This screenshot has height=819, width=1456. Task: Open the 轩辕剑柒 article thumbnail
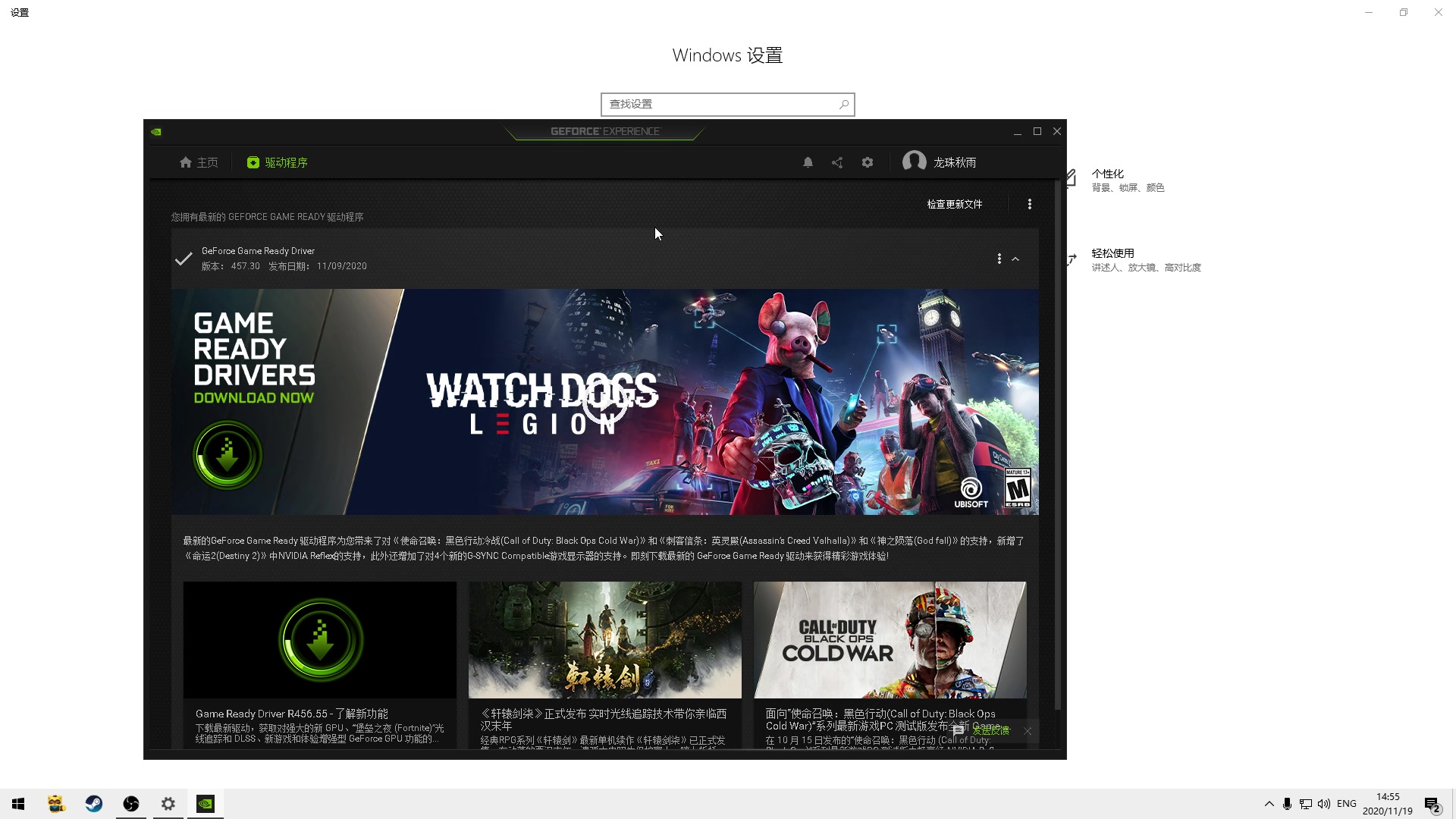(x=604, y=639)
